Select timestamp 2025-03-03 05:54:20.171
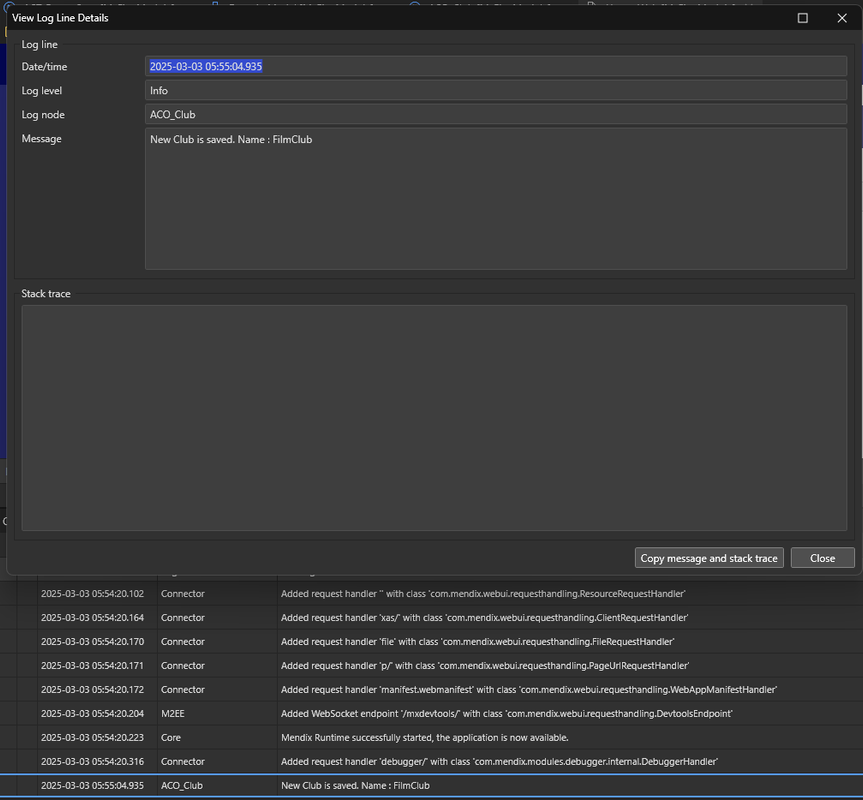 [92, 665]
